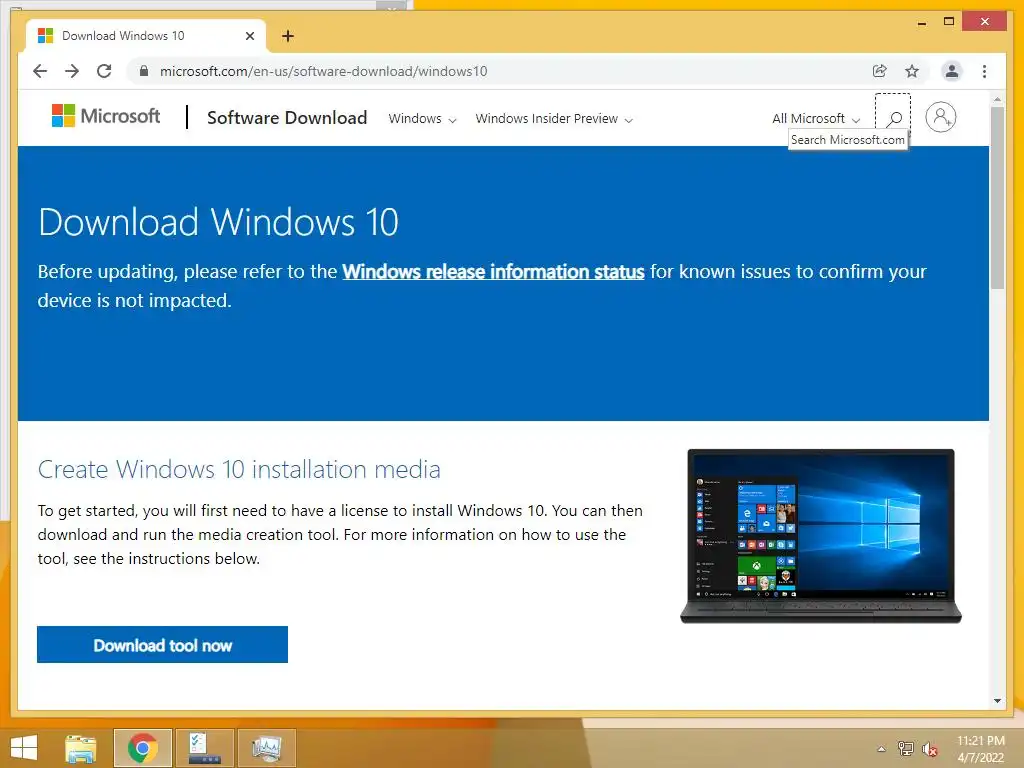The height and width of the screenshot is (768, 1024).
Task: Click the Chrome taskbar icon
Action: pos(142,748)
